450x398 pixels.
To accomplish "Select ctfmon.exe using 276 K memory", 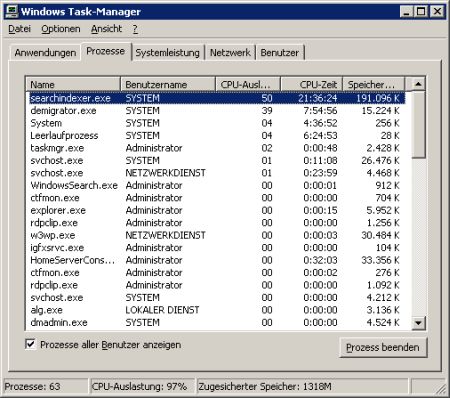I will tap(216, 273).
